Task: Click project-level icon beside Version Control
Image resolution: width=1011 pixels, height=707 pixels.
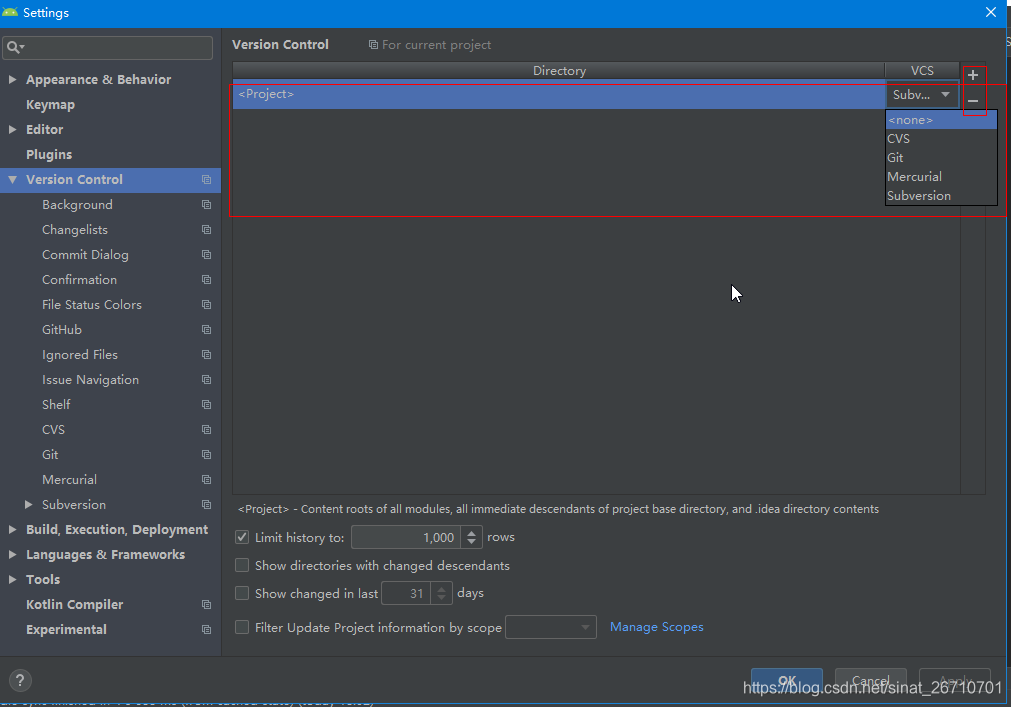Action: [x=206, y=180]
